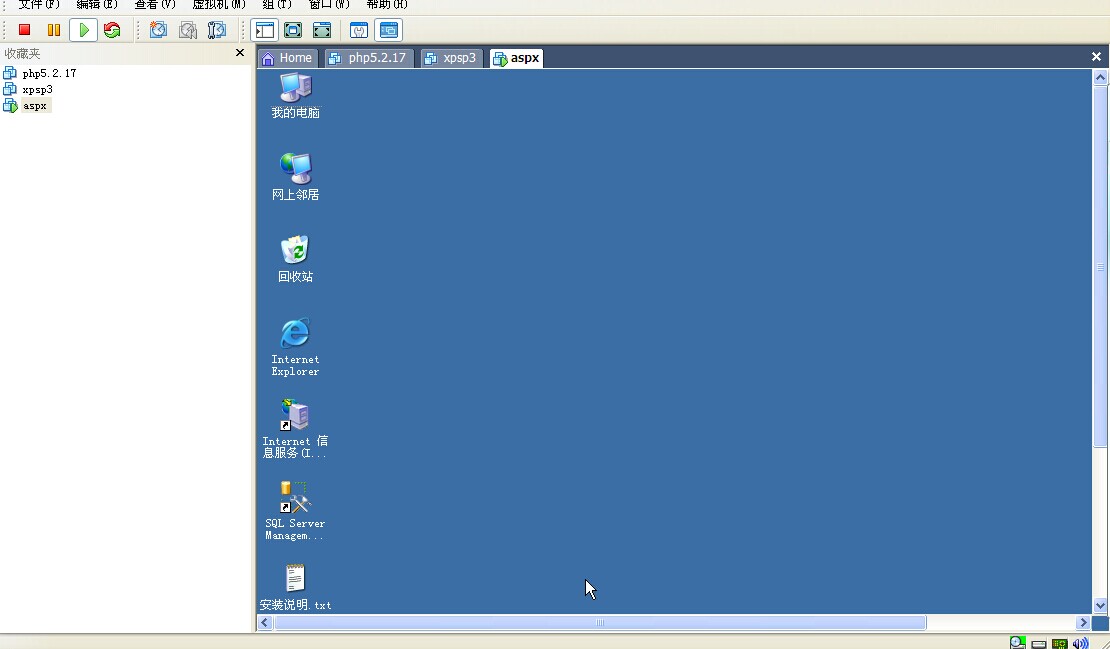The height and width of the screenshot is (649, 1110).
Task: Switch to the xpsp3 tab
Action: [x=451, y=58]
